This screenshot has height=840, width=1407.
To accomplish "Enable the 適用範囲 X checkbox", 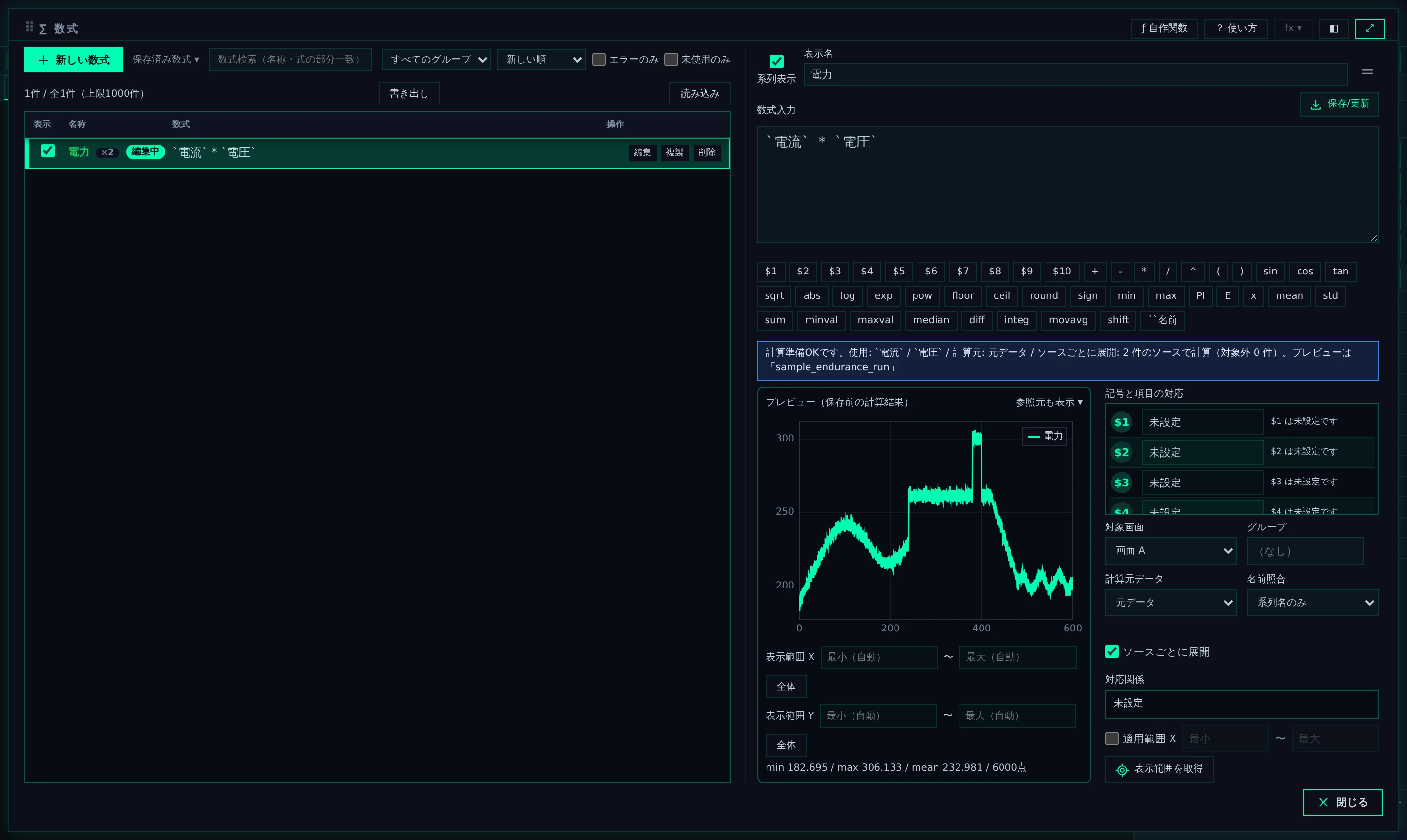I will 1111,739.
